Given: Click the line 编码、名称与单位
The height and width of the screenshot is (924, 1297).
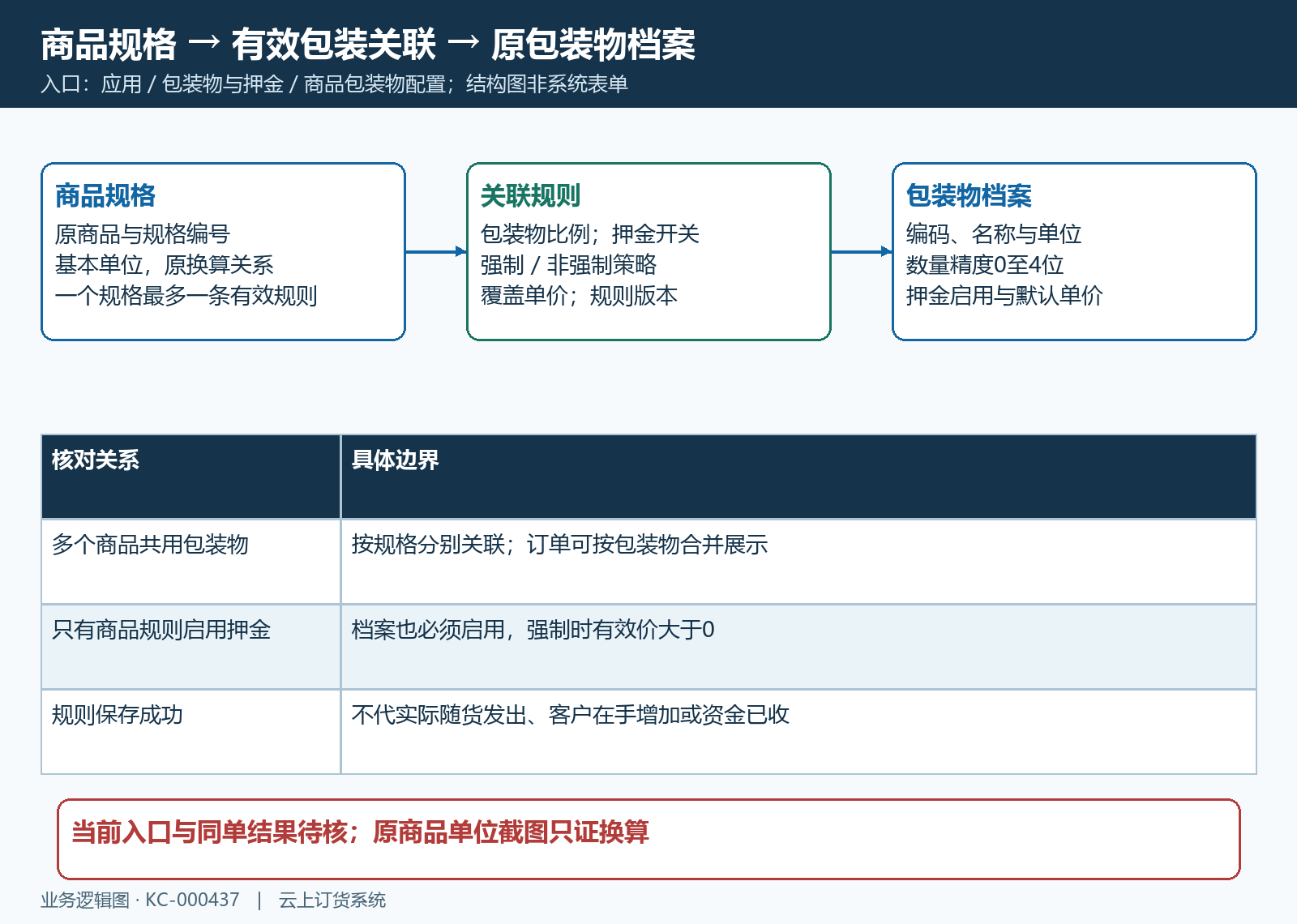Looking at the screenshot, I should pyautogui.click(x=994, y=234).
